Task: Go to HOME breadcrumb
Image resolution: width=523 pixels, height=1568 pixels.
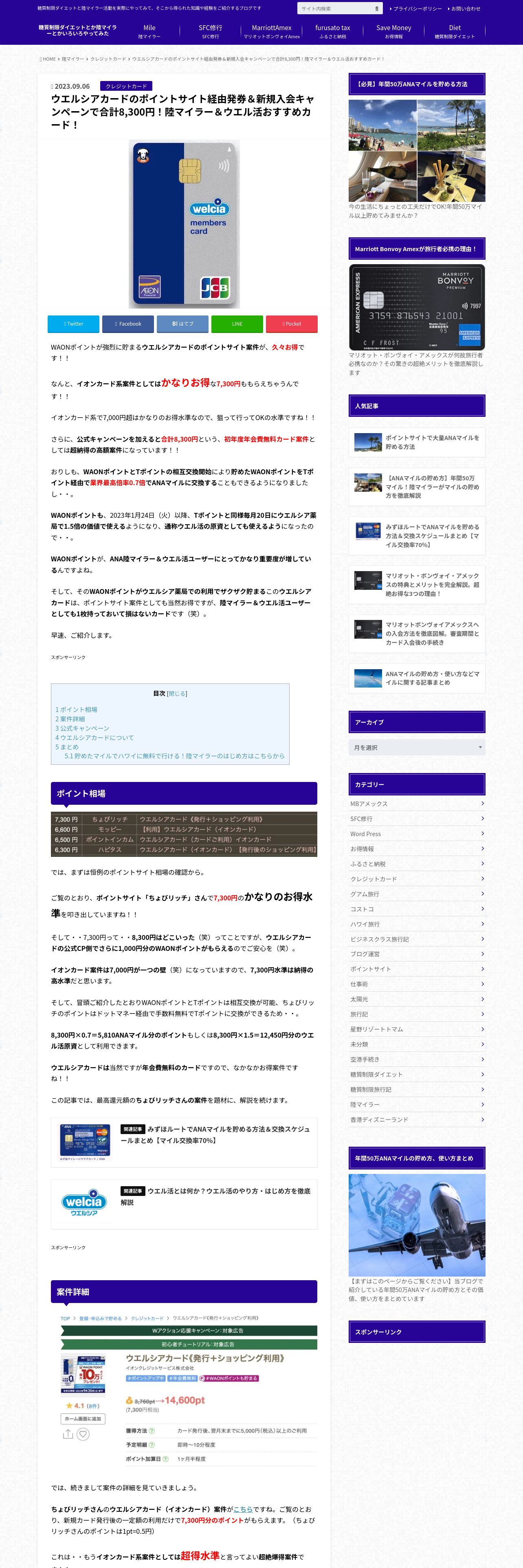Action: tap(48, 59)
